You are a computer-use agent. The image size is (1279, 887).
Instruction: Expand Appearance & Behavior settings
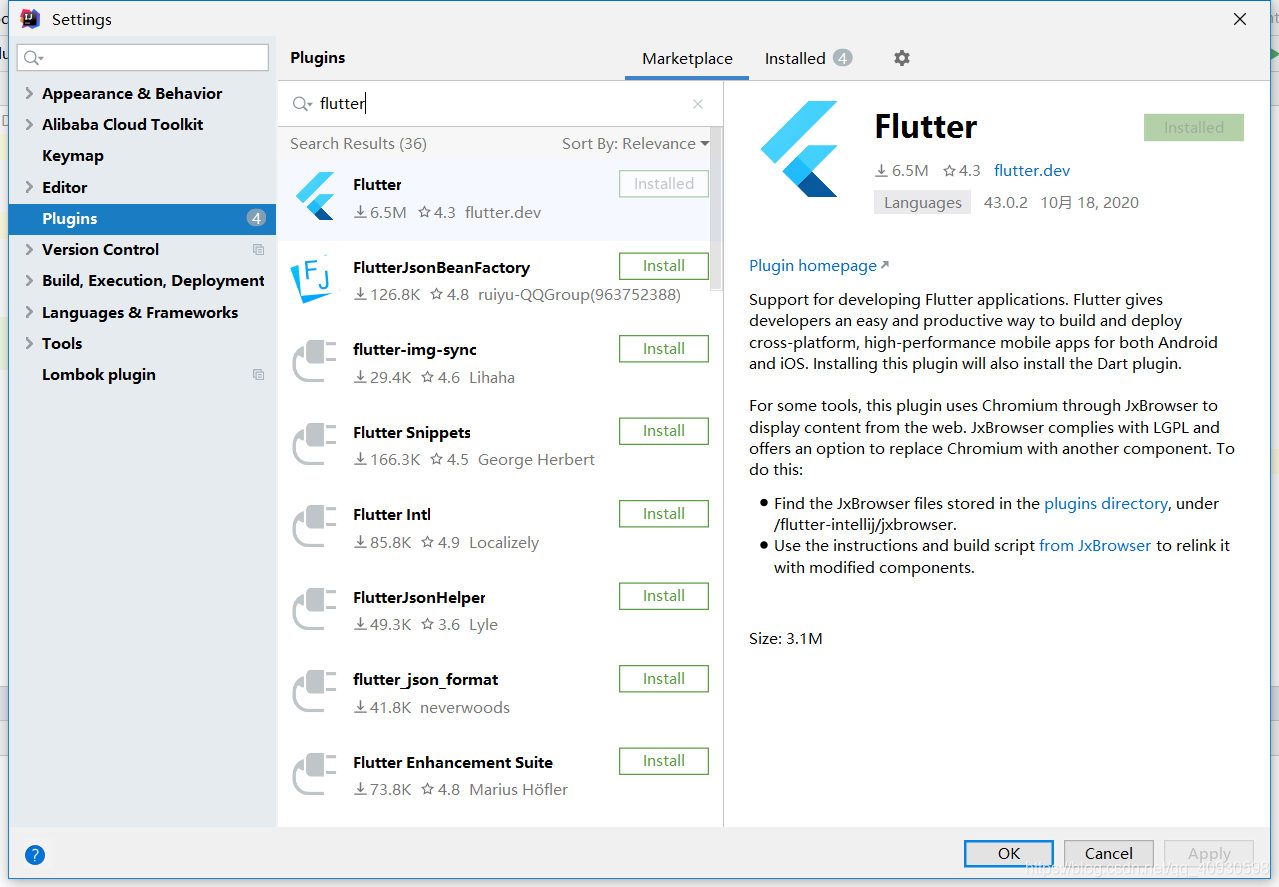[28, 93]
